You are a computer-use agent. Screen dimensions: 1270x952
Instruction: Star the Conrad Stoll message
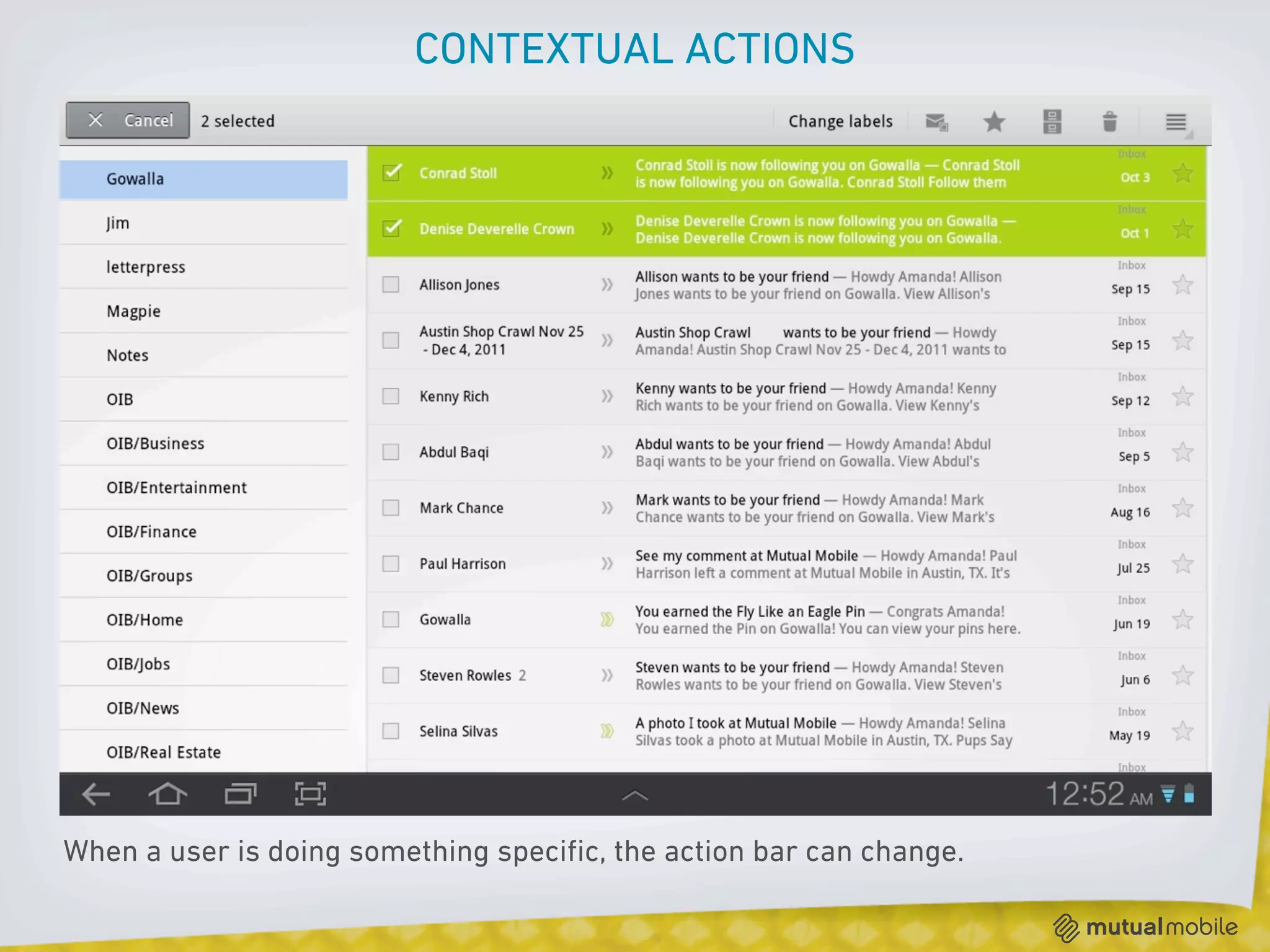pos(1183,173)
